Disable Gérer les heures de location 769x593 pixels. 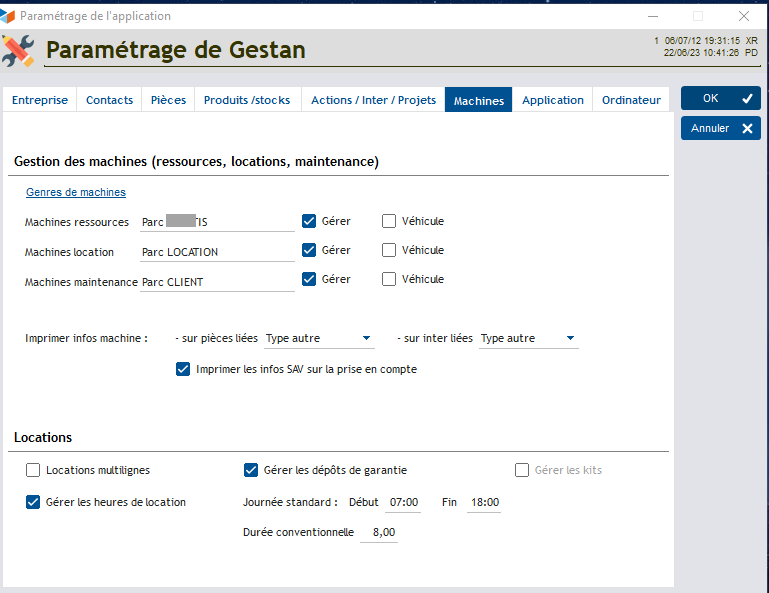pos(33,502)
